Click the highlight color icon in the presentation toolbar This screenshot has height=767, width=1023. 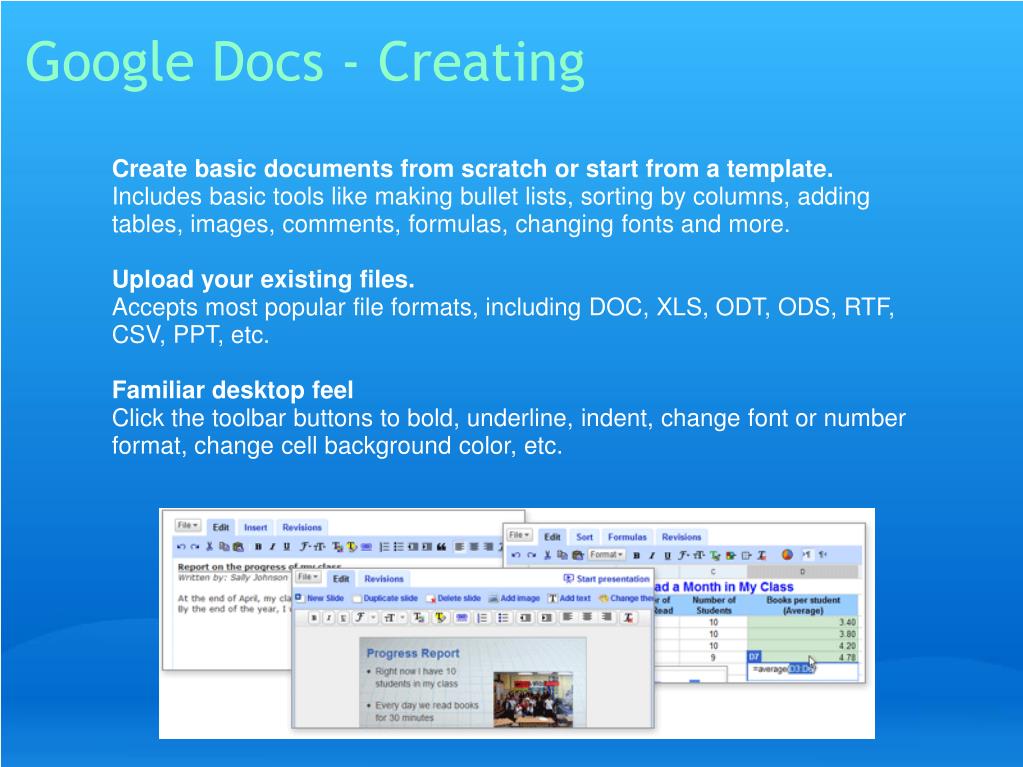pyautogui.click(x=440, y=617)
